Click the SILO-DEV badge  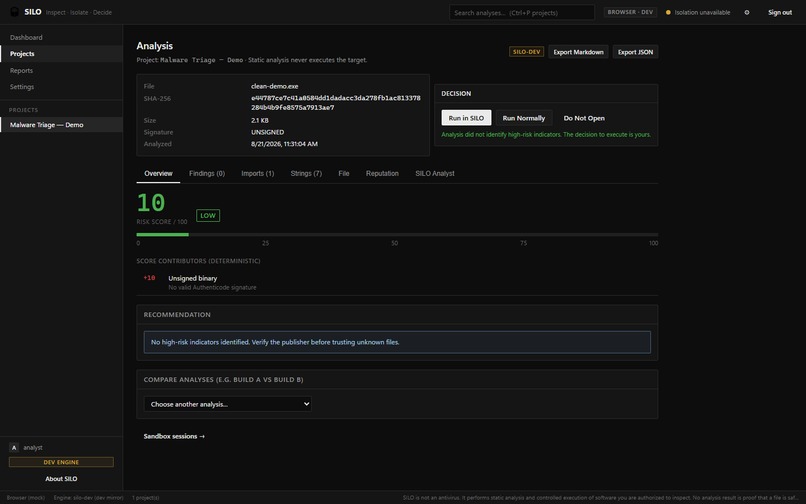click(526, 52)
